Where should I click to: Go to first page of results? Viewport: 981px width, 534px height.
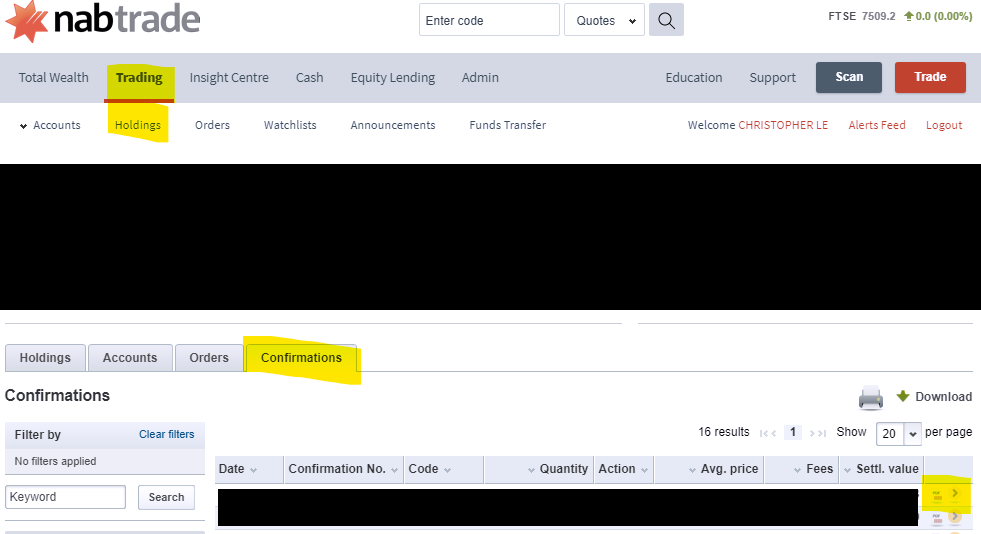763,433
